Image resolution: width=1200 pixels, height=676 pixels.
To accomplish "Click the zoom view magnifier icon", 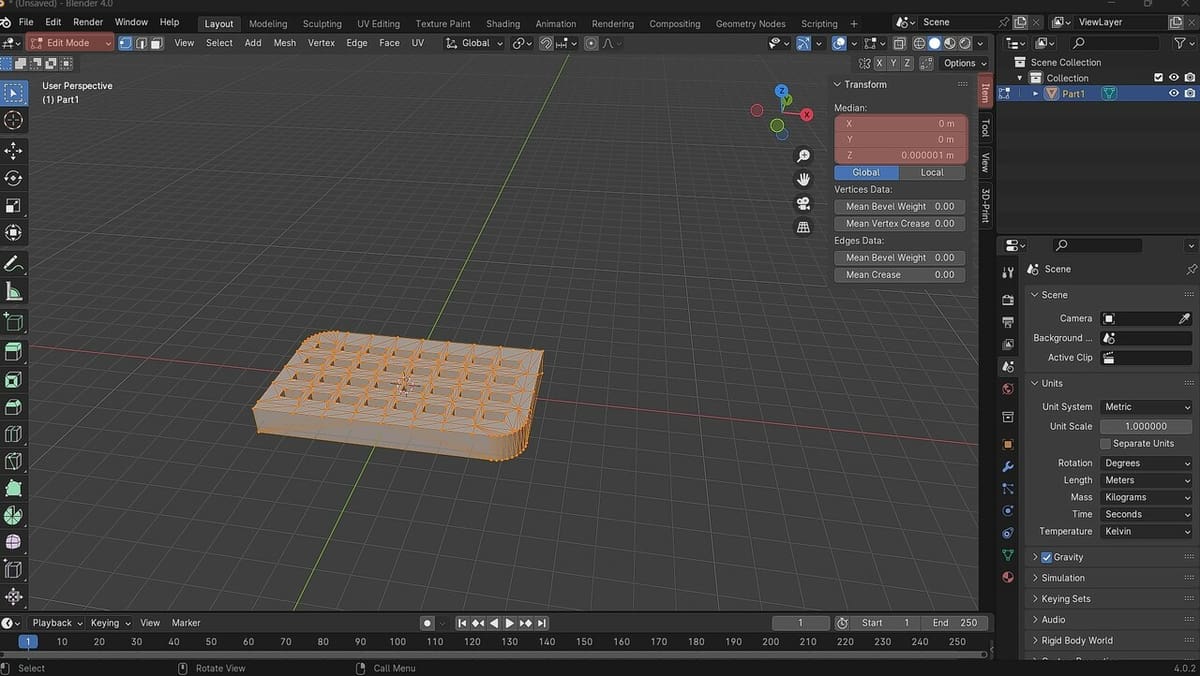I will [803, 156].
